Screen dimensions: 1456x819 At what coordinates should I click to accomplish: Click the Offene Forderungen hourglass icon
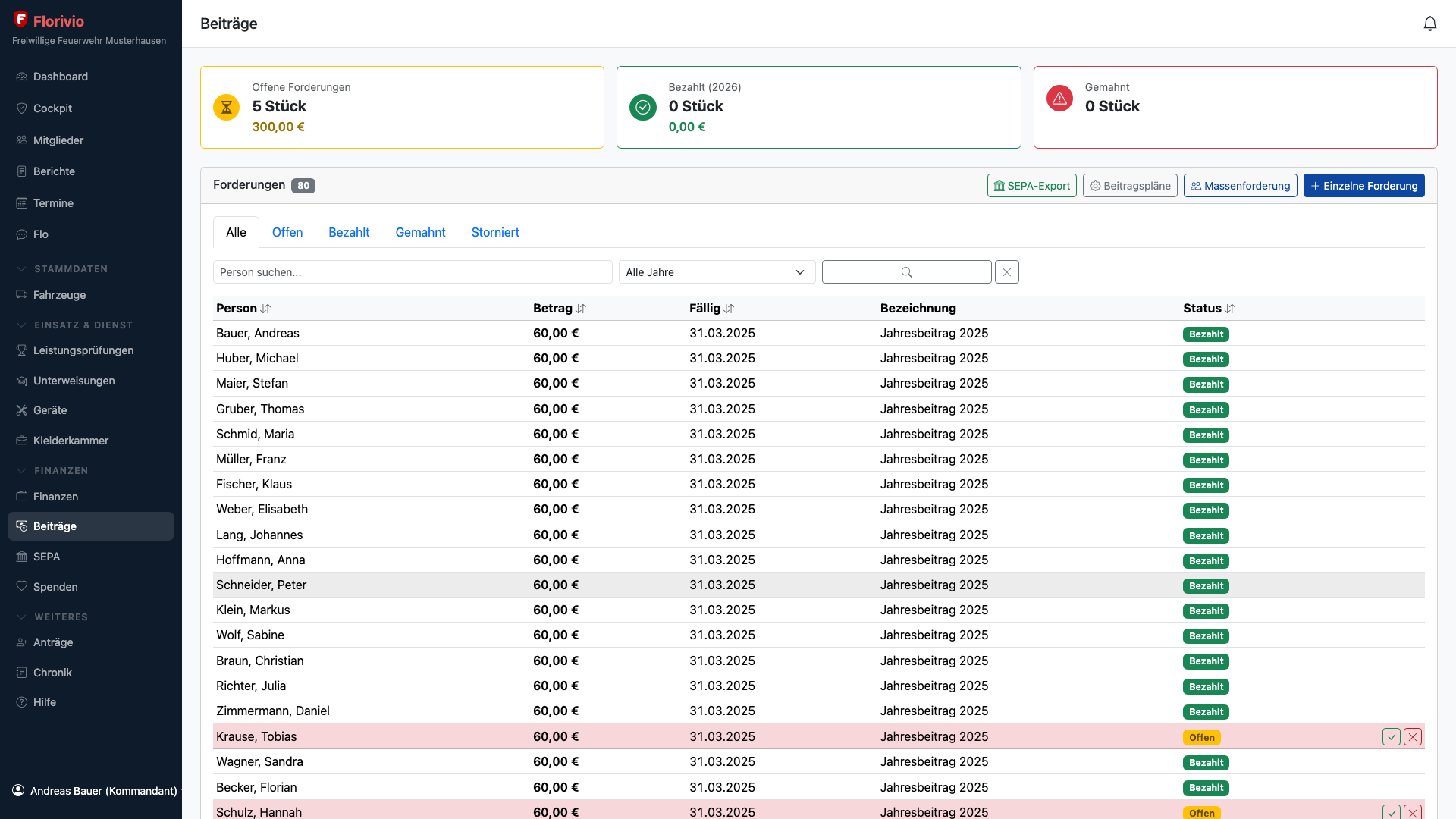coord(226,107)
